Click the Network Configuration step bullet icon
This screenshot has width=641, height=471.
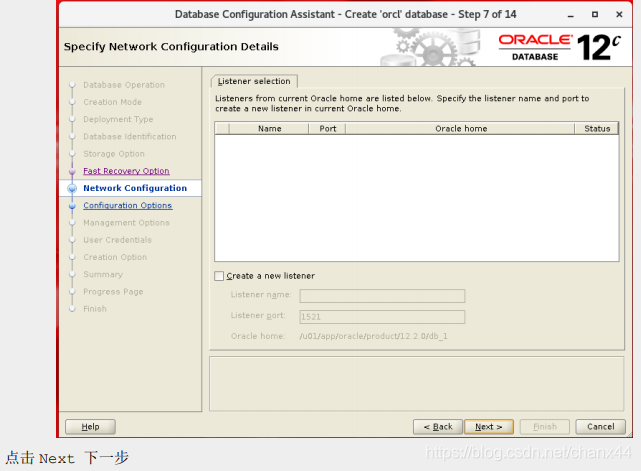(x=72, y=188)
